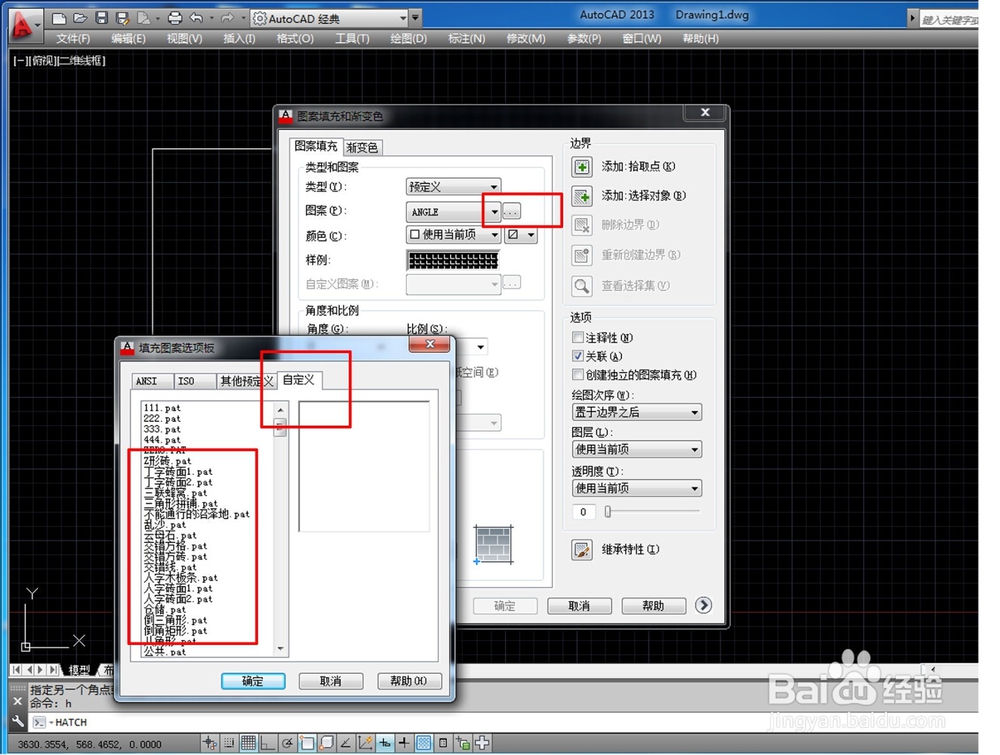Toggle Snap Mode in status bar
Screen dimensions: 1000x755
coord(229,743)
